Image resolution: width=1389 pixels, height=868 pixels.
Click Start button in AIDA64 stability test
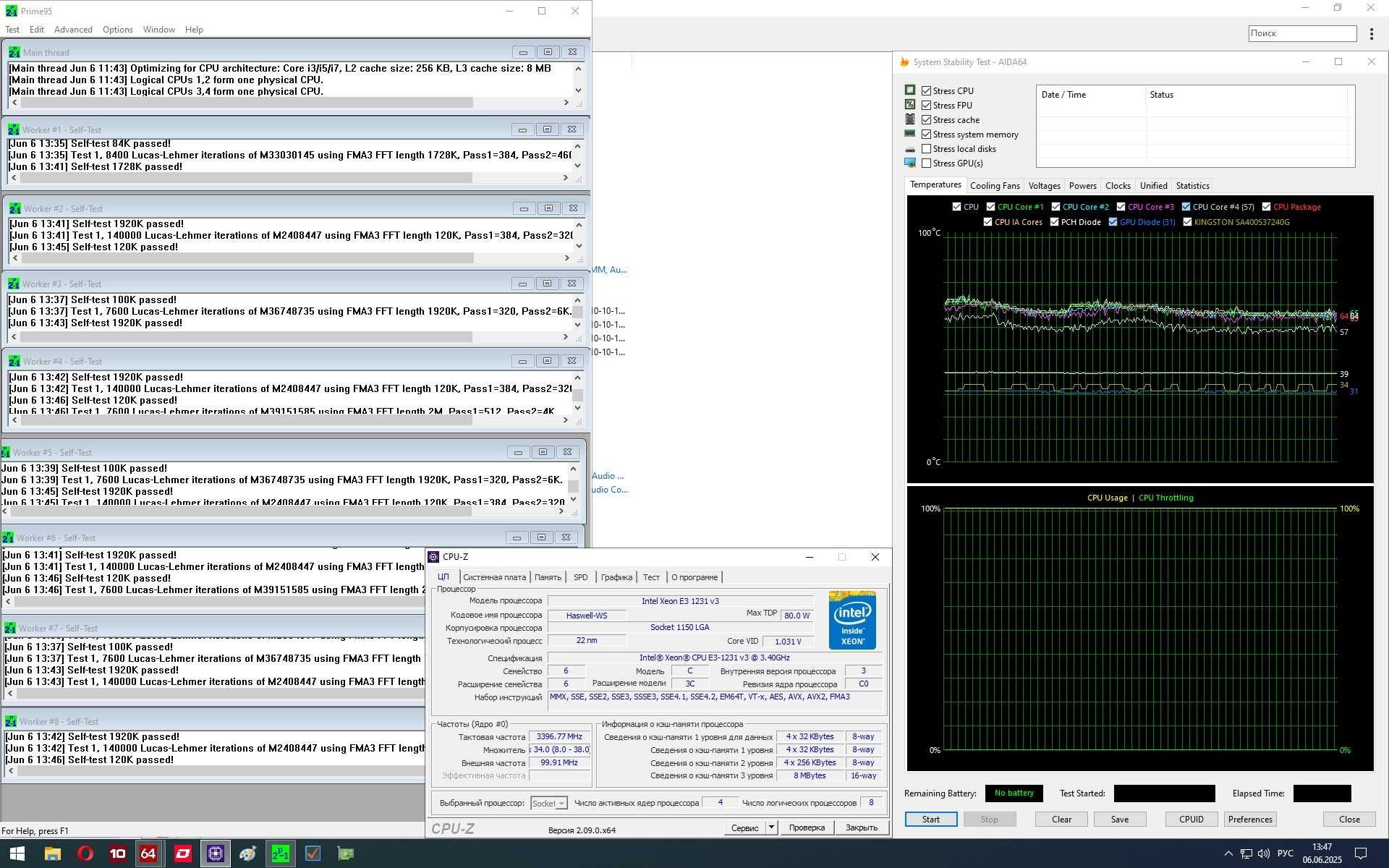point(931,820)
